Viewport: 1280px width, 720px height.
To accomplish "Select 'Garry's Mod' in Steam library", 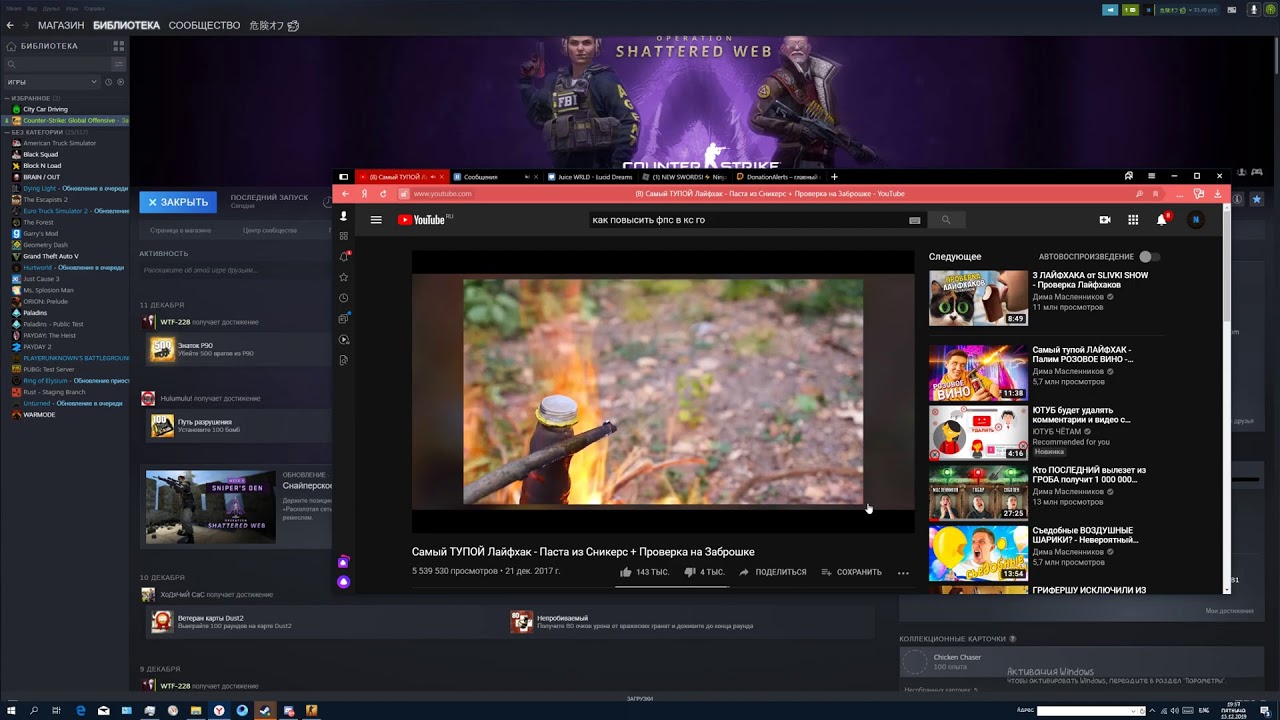I will pyautogui.click(x=40, y=233).
